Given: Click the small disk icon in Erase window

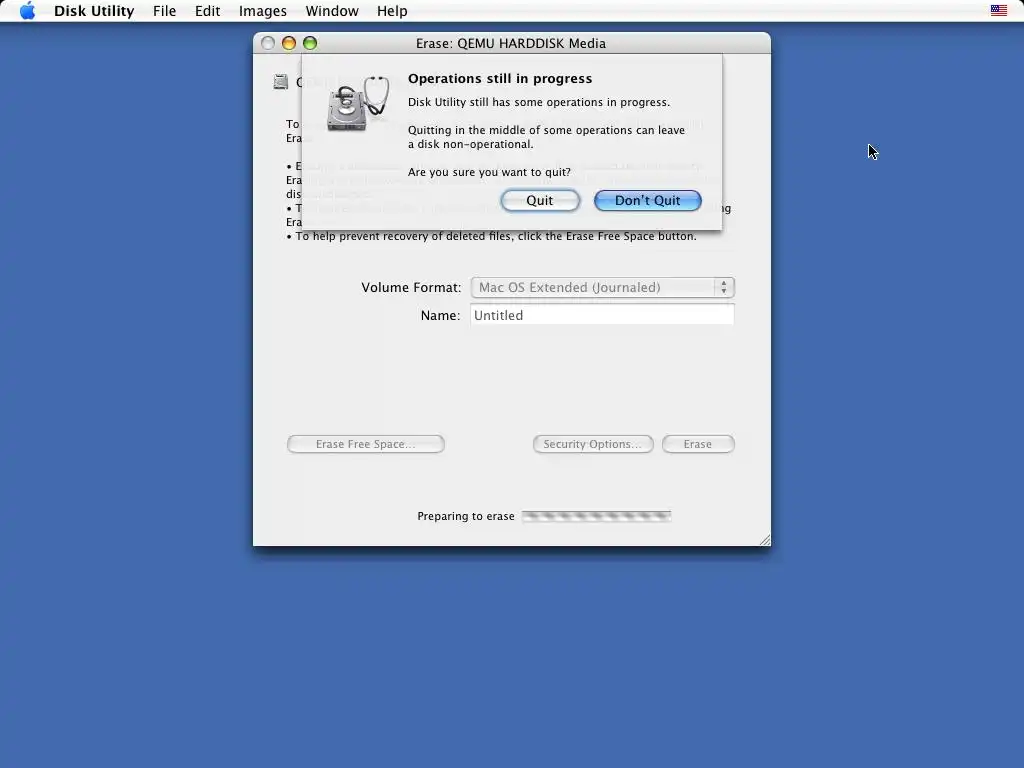Looking at the screenshot, I should point(281,82).
